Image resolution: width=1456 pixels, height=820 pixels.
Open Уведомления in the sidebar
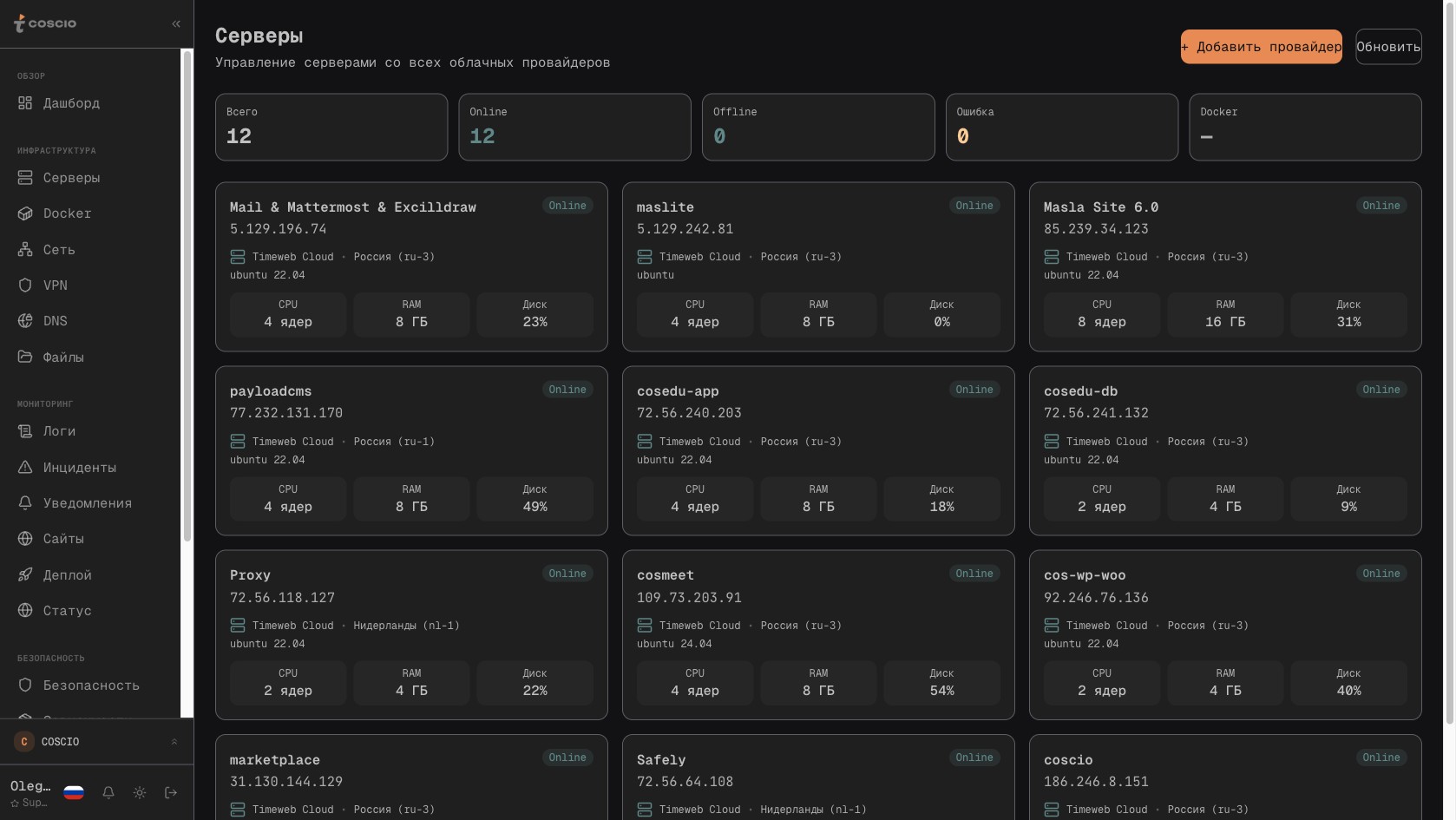click(90, 503)
